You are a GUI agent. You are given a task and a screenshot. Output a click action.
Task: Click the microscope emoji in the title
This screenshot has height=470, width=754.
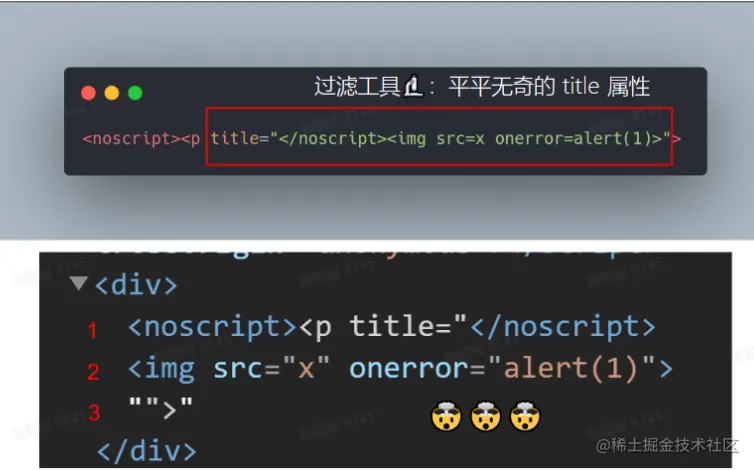pyautogui.click(x=413, y=87)
